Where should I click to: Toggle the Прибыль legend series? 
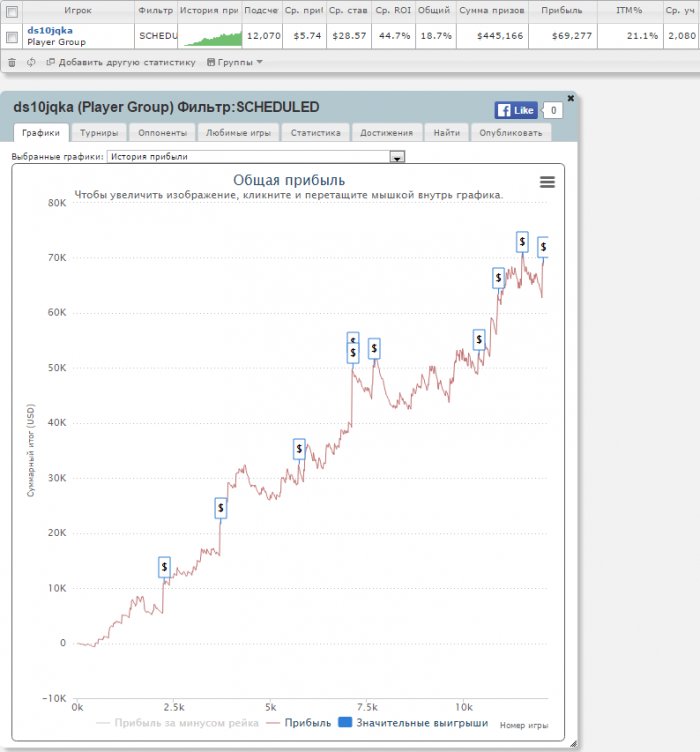point(299,723)
